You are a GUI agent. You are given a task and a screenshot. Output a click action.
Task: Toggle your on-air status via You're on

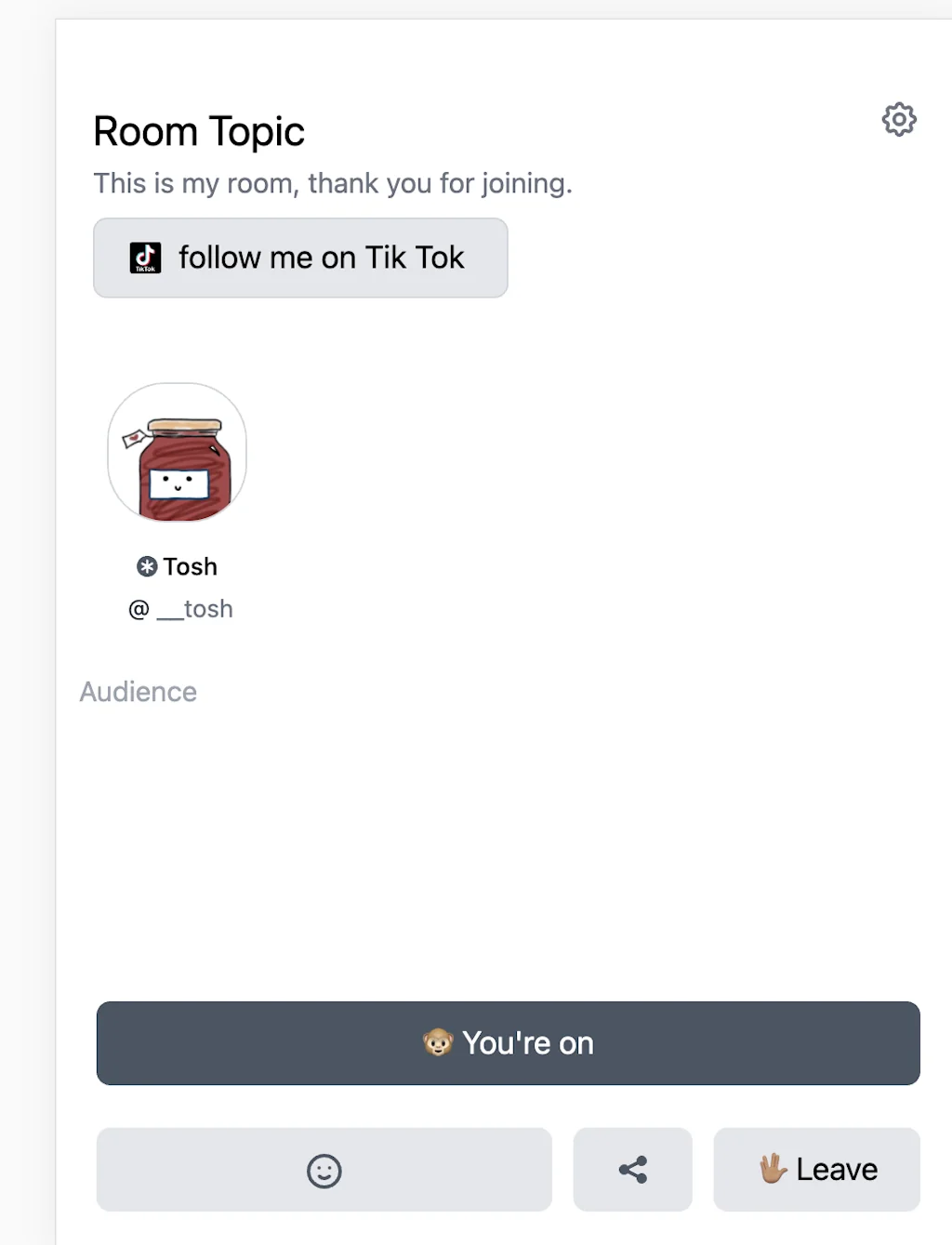click(x=509, y=1043)
